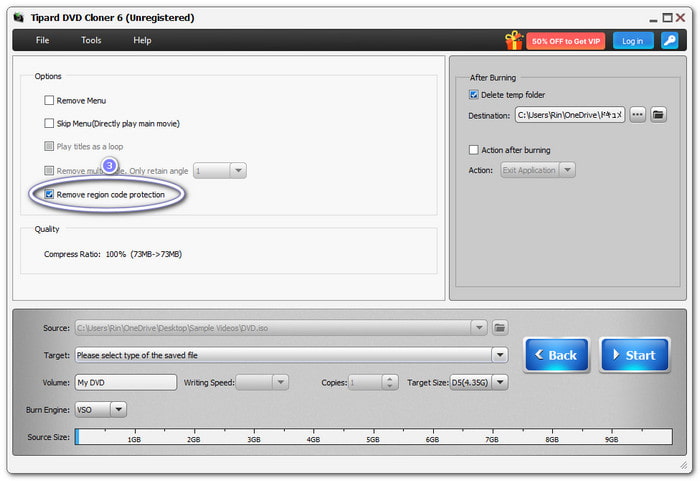700x481 pixels.
Task: Browse destination with the three-dots button
Action: coord(638,115)
